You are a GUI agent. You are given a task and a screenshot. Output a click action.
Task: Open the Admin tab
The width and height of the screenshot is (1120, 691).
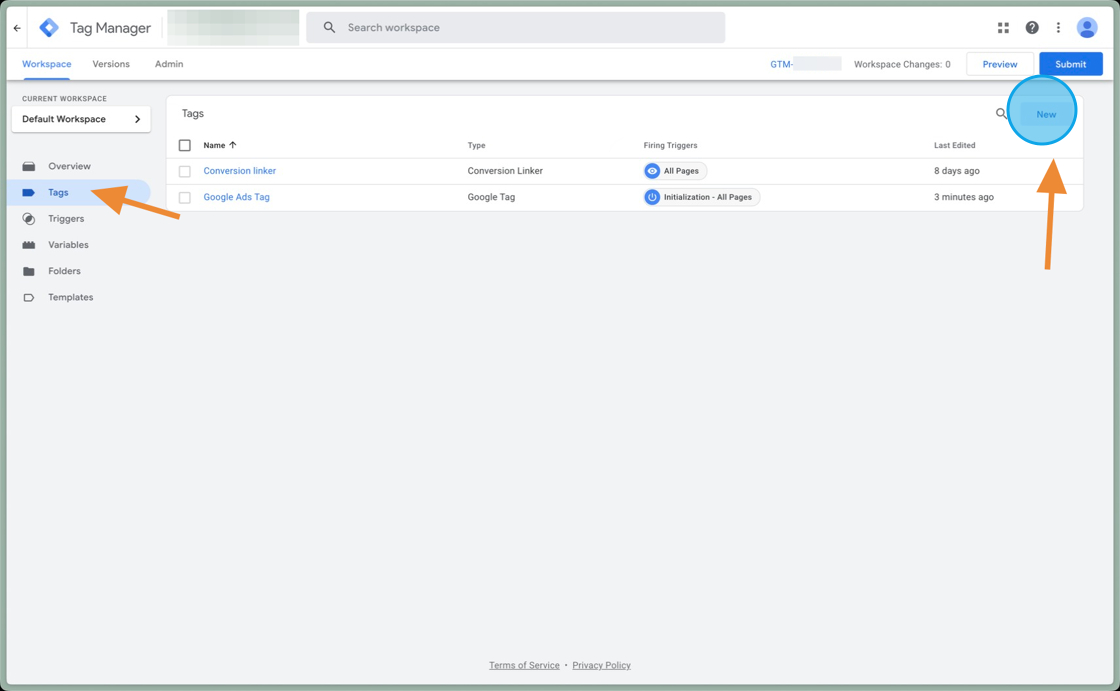168,64
